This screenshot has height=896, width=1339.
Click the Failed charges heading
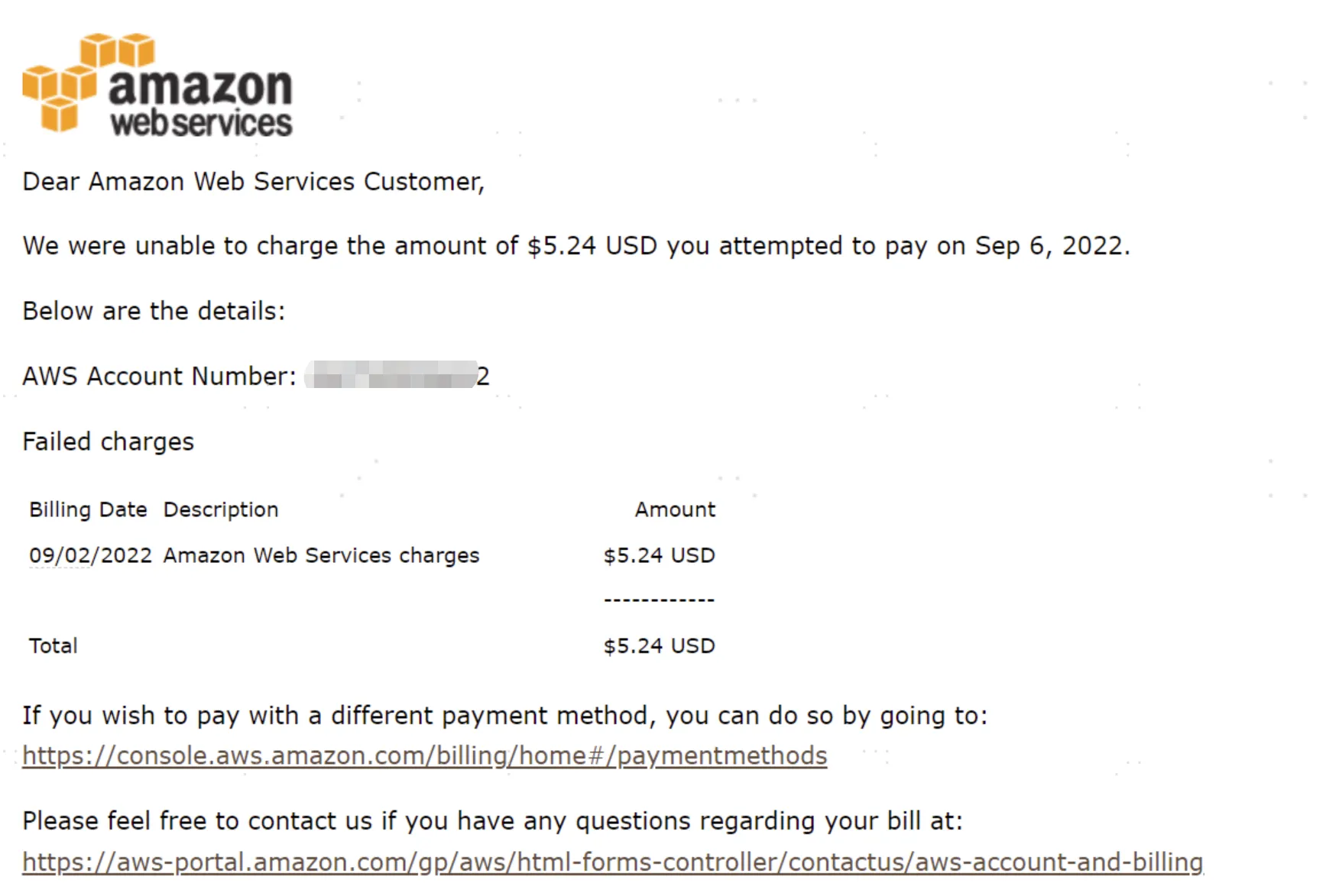coord(109,442)
